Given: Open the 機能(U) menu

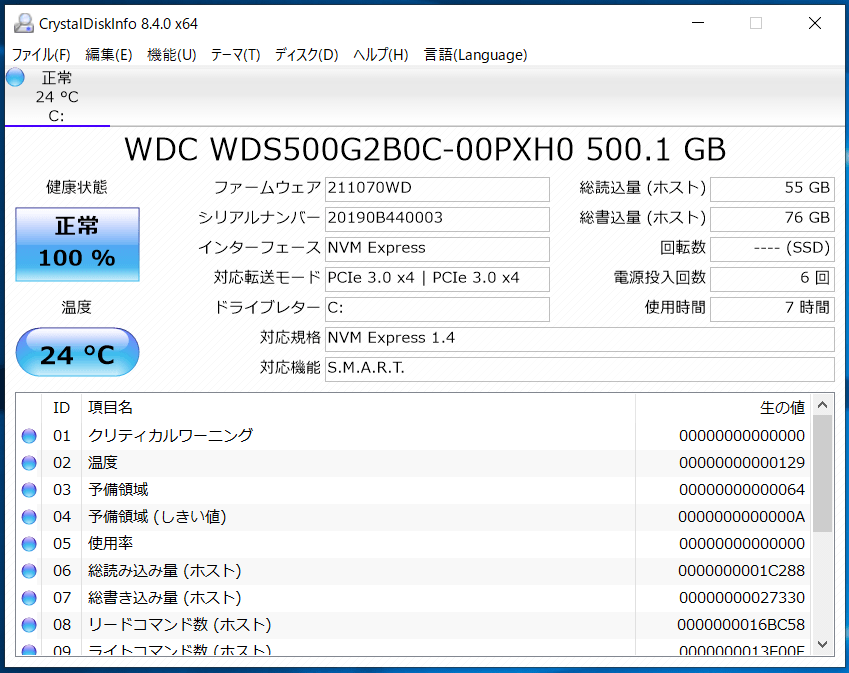Looking at the screenshot, I should click(172, 55).
